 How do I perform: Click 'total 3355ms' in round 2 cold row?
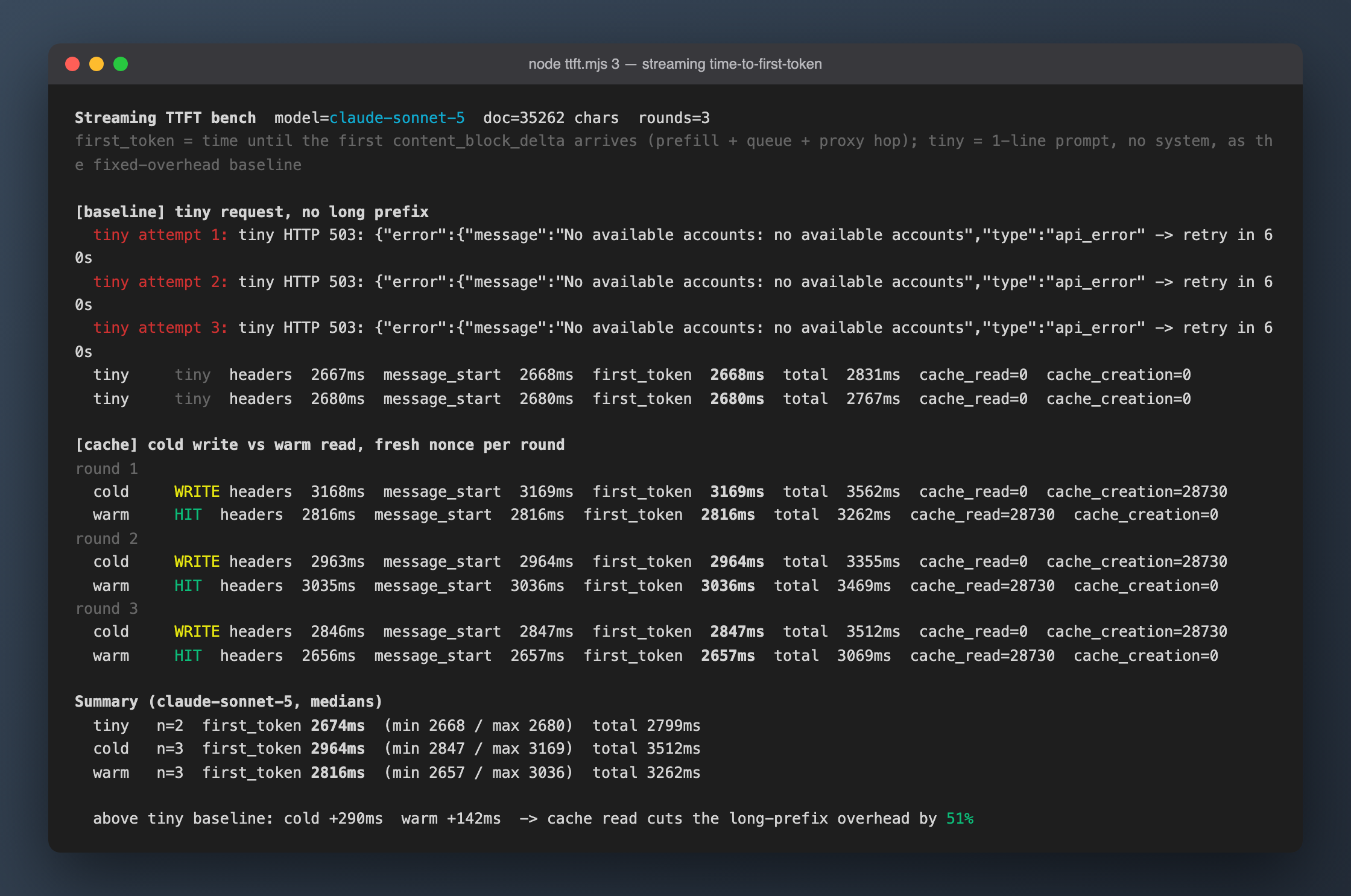tap(841, 561)
